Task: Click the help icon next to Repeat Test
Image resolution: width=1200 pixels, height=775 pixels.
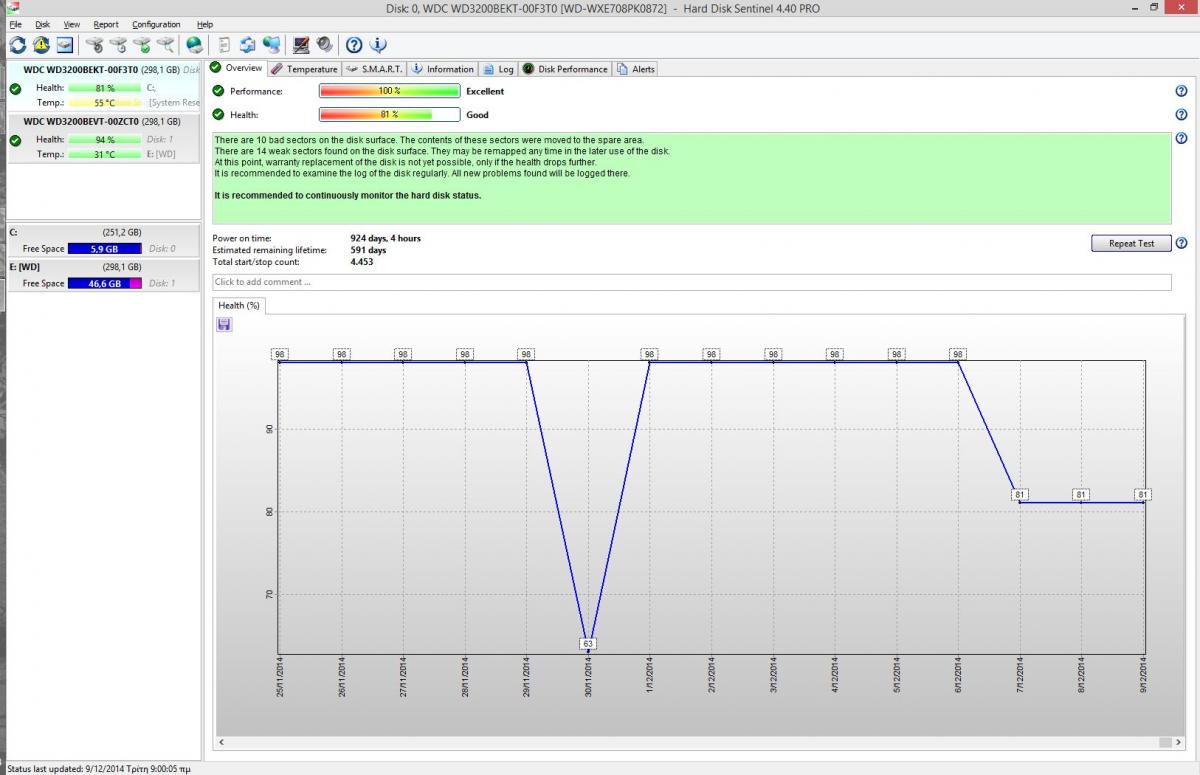Action: pyautogui.click(x=1181, y=243)
